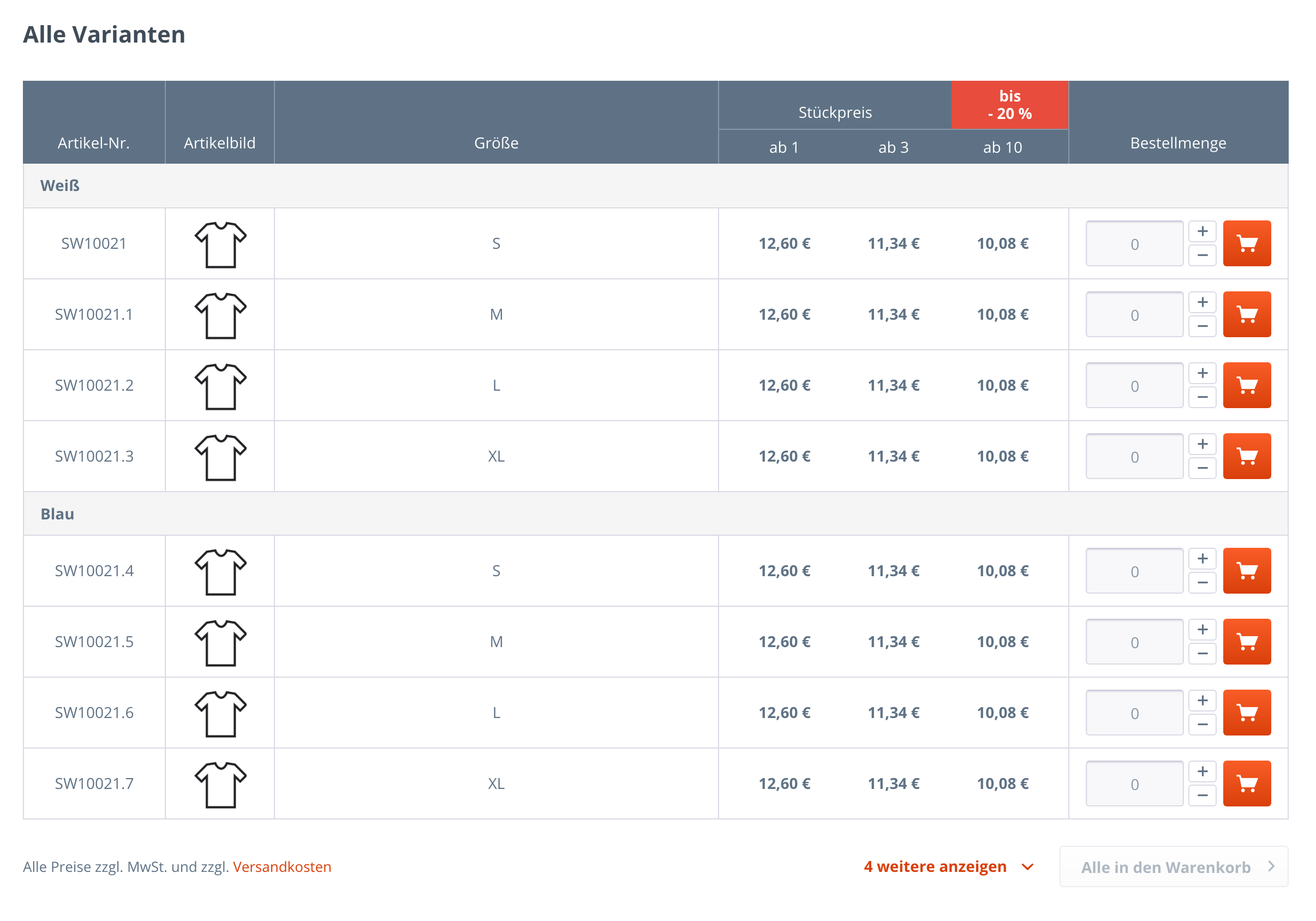Click plus for SW10021.3 quantity
The width and height of the screenshot is (1316, 921).
[1203, 444]
